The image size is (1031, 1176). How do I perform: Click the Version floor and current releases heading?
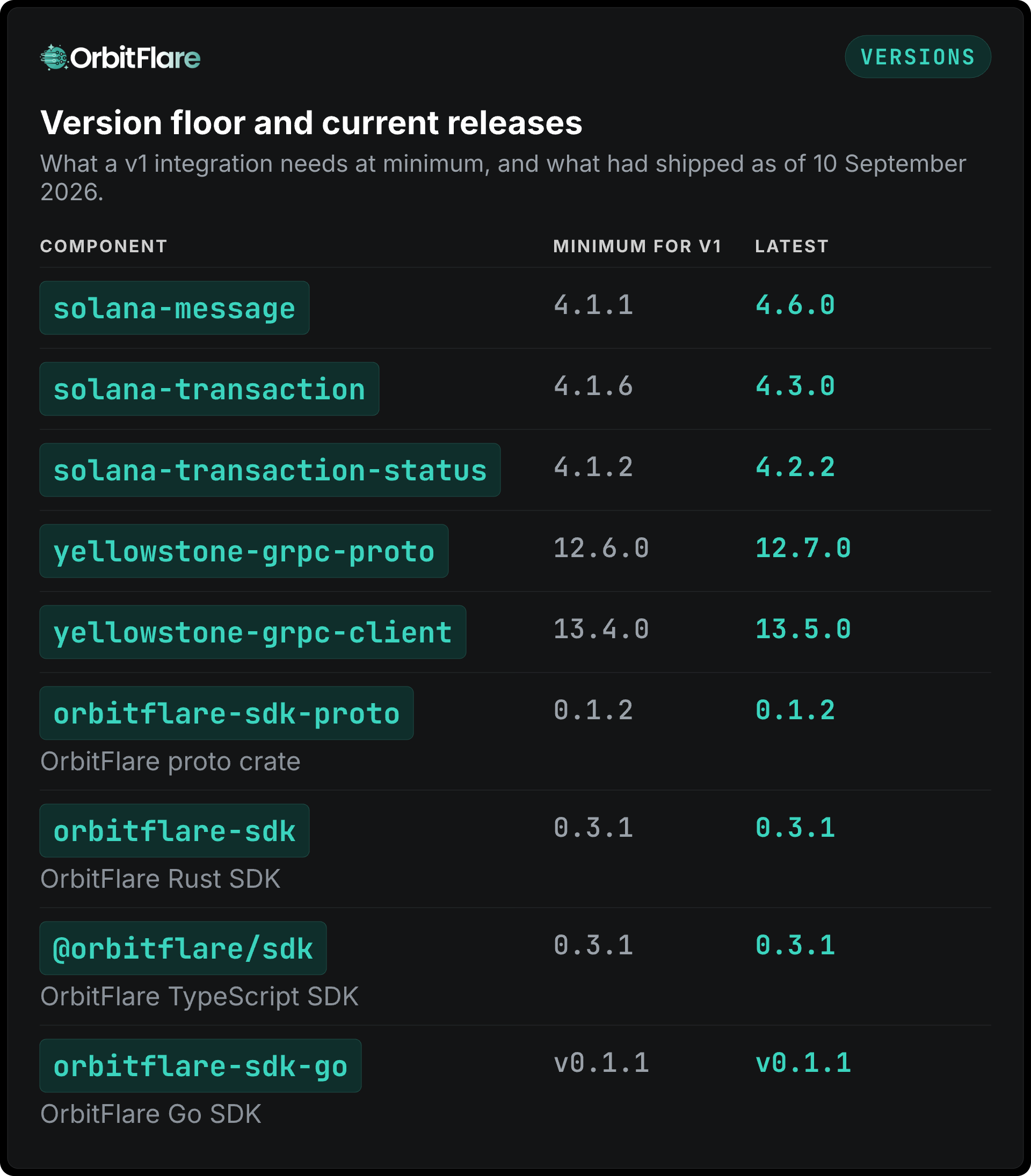pos(311,123)
